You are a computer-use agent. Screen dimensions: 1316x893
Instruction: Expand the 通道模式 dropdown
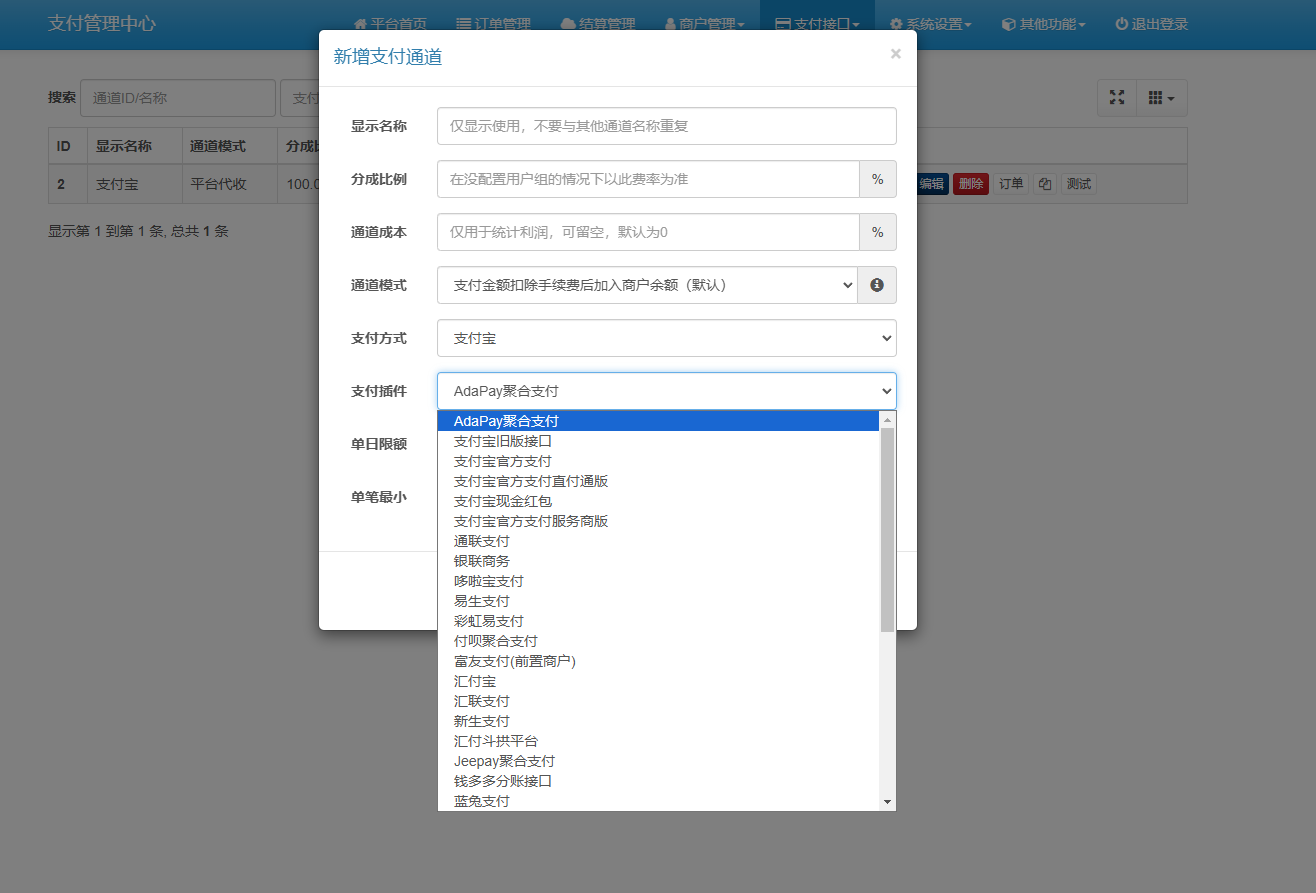coord(647,285)
